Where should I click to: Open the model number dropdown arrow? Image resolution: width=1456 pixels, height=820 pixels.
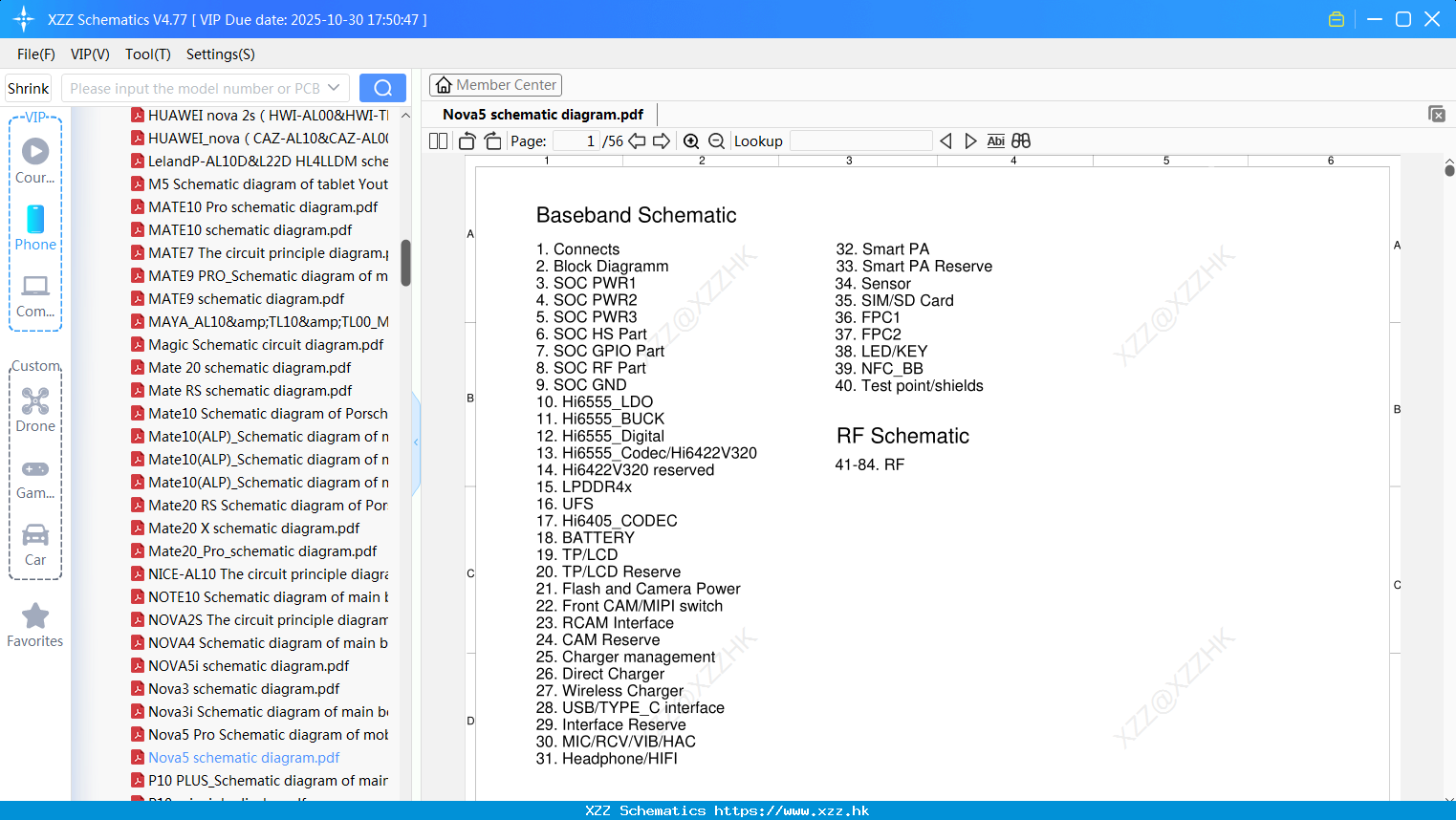[334, 88]
